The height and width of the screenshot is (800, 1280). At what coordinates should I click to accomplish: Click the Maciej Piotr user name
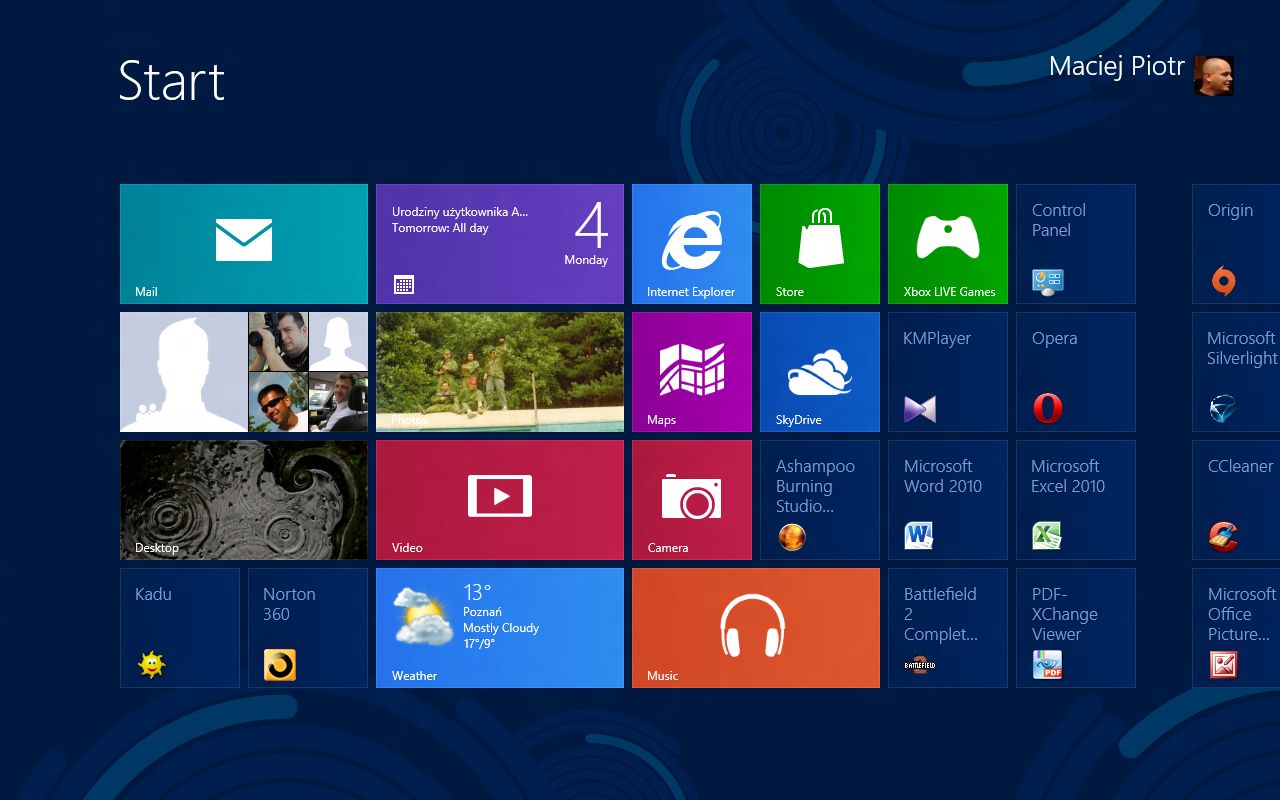click(x=1116, y=67)
